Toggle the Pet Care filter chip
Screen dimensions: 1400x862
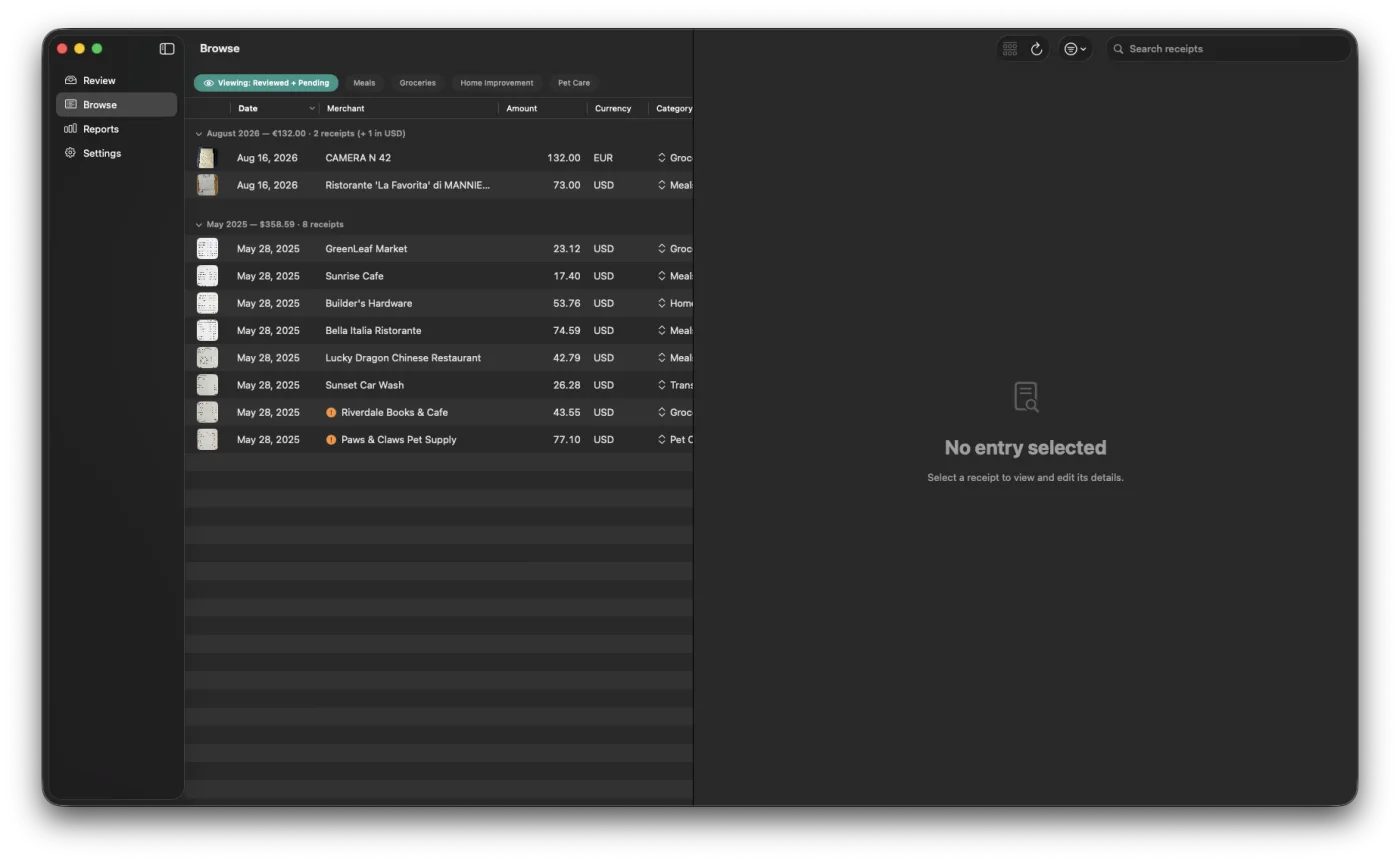574,83
